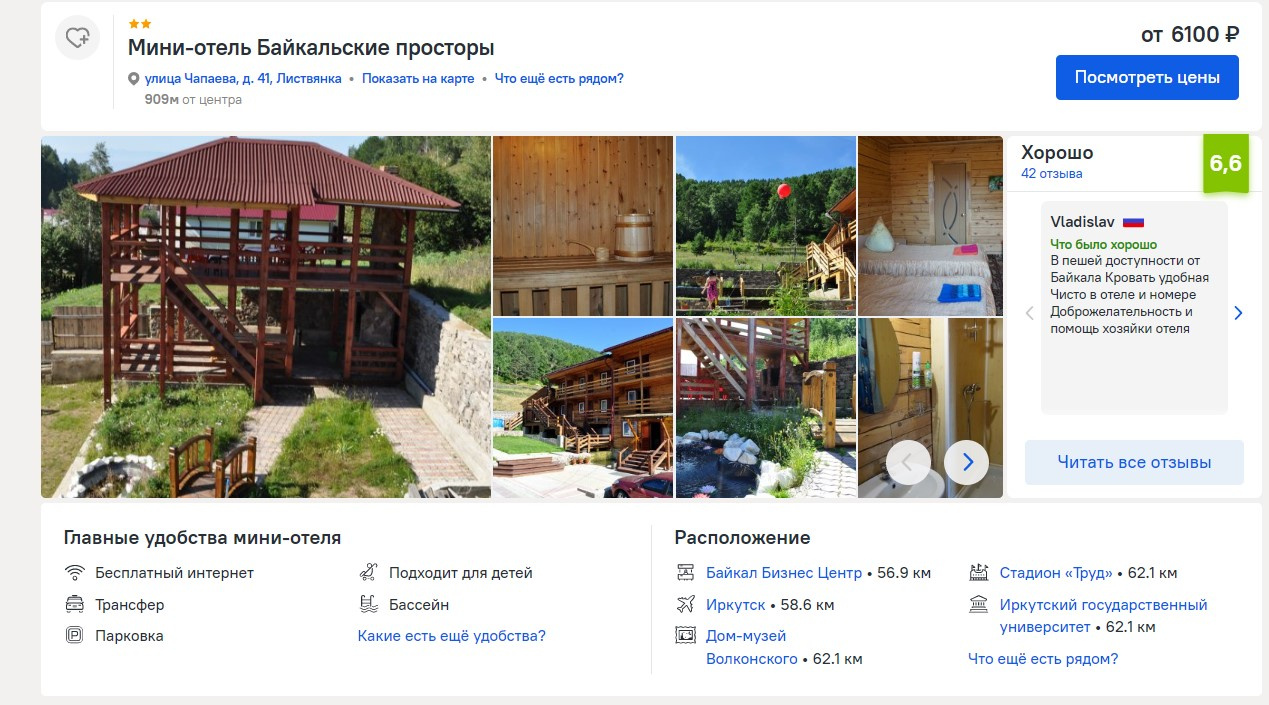The image size is (1269, 705).
Task: Click the airplane icon next to Иркутск
Action: coord(685,605)
